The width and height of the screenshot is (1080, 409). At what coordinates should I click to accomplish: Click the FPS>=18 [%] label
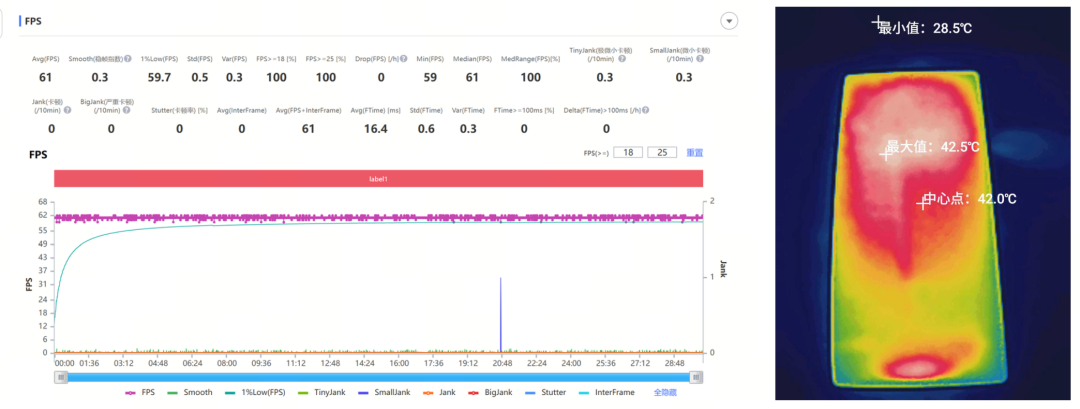pos(276,59)
